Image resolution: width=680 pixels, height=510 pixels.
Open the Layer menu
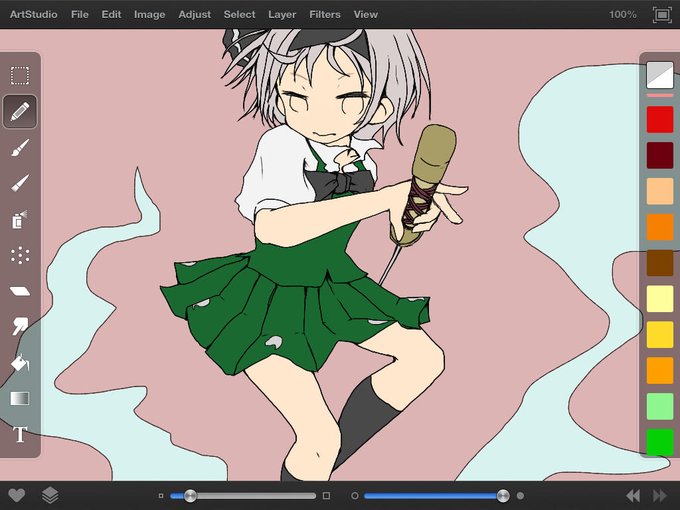coord(282,14)
